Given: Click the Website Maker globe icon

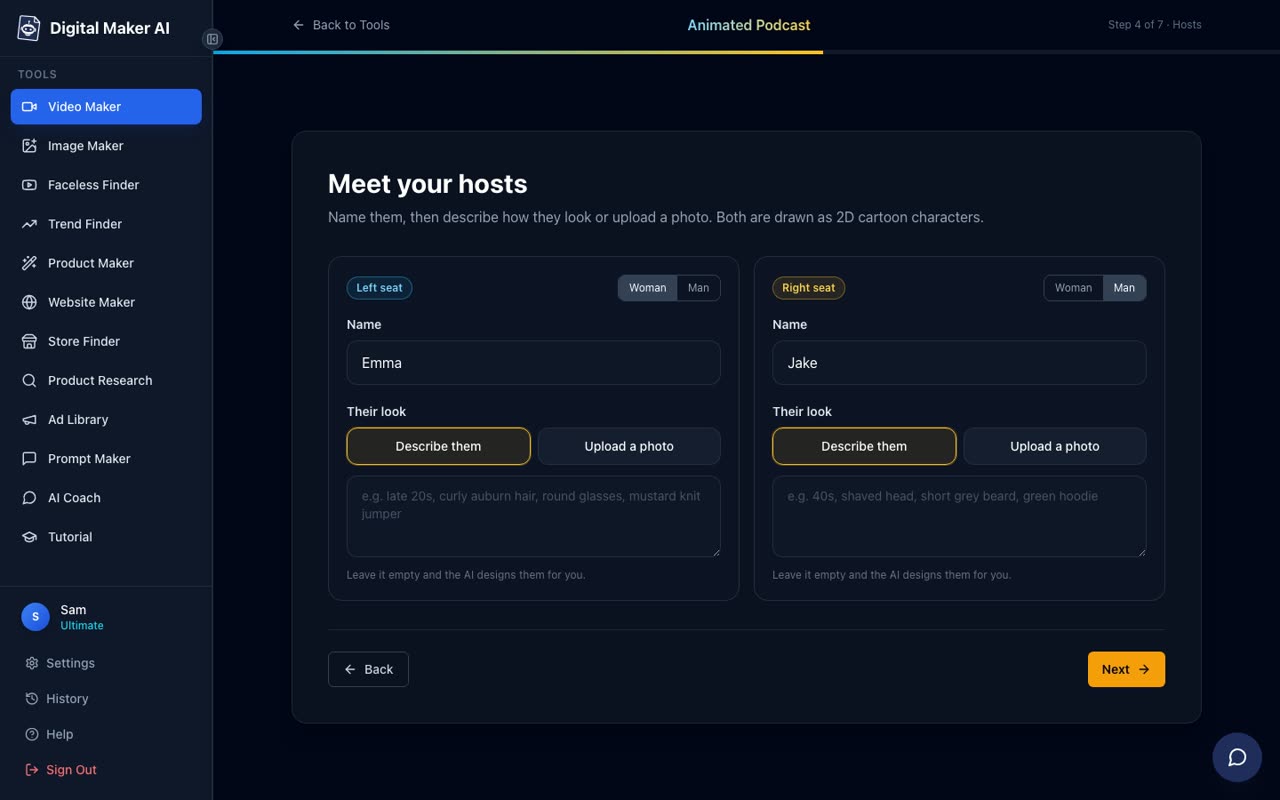Looking at the screenshot, I should pyautogui.click(x=29, y=302).
